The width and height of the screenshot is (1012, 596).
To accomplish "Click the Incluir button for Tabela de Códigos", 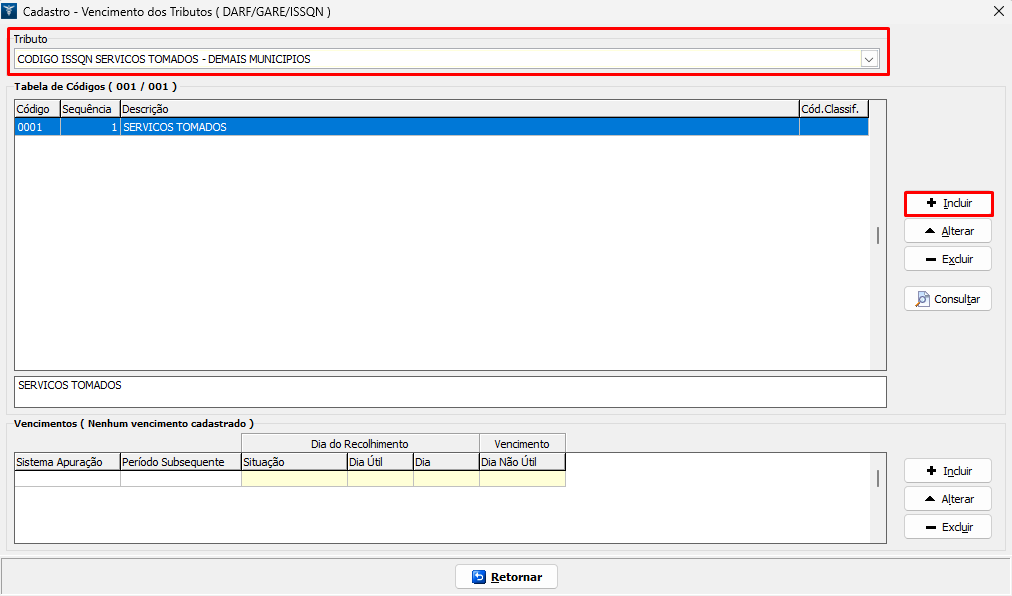I will pyautogui.click(x=948, y=203).
